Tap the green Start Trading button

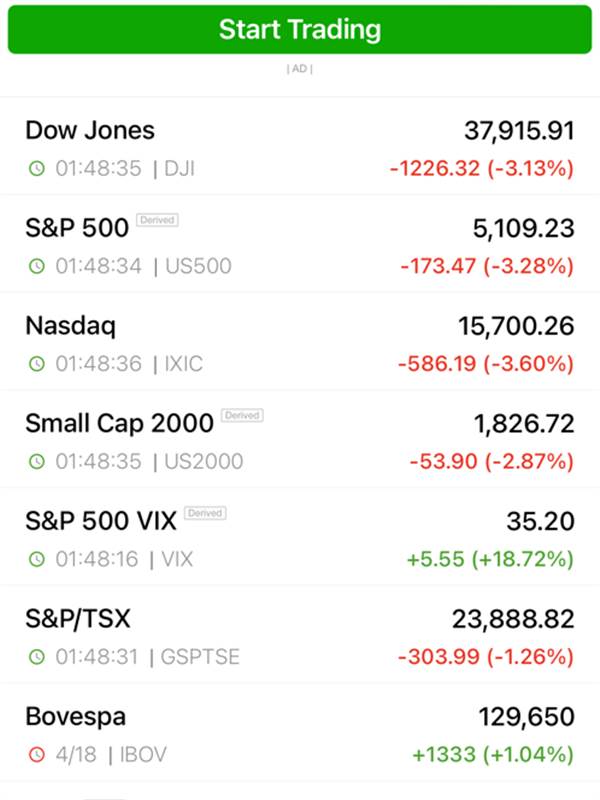[x=300, y=29]
